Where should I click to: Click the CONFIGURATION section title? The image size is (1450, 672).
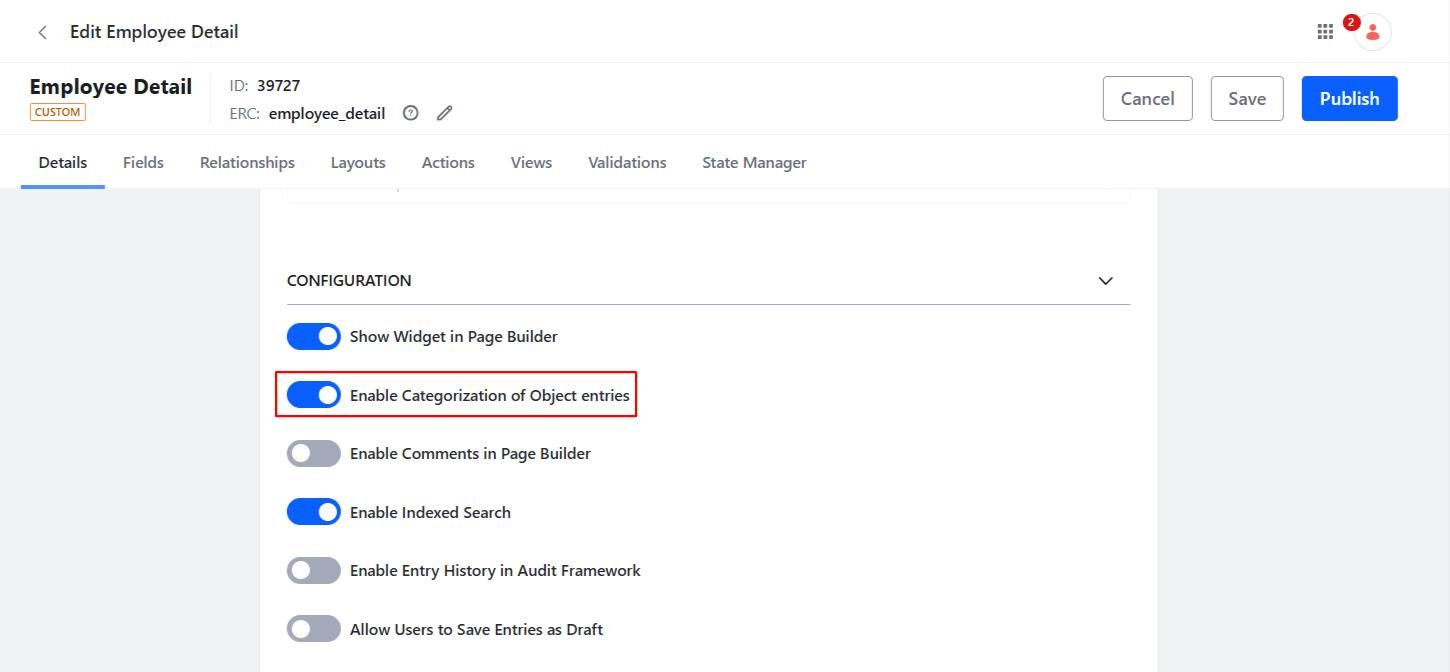pyautogui.click(x=349, y=281)
